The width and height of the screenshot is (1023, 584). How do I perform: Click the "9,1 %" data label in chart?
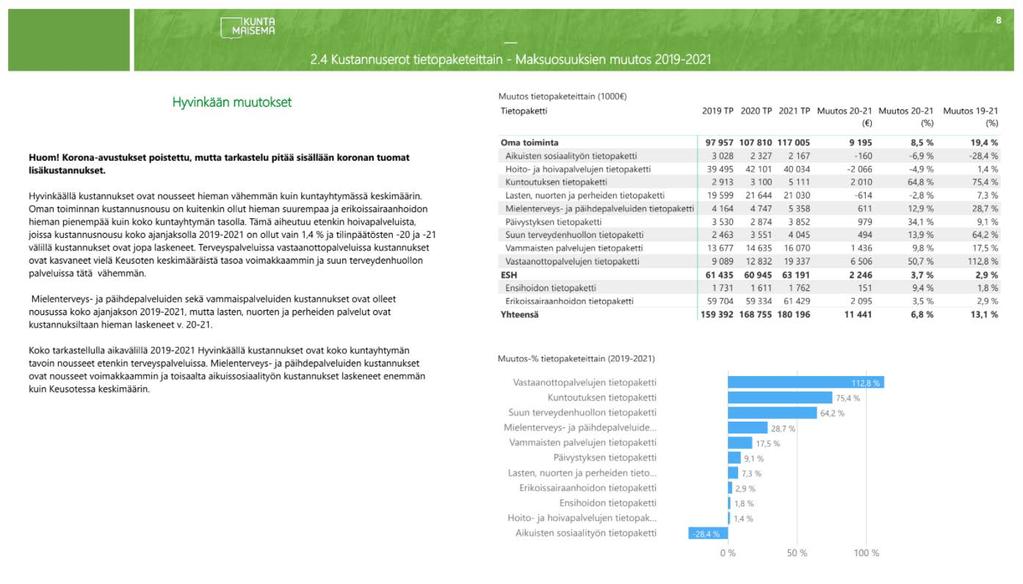pos(754,458)
